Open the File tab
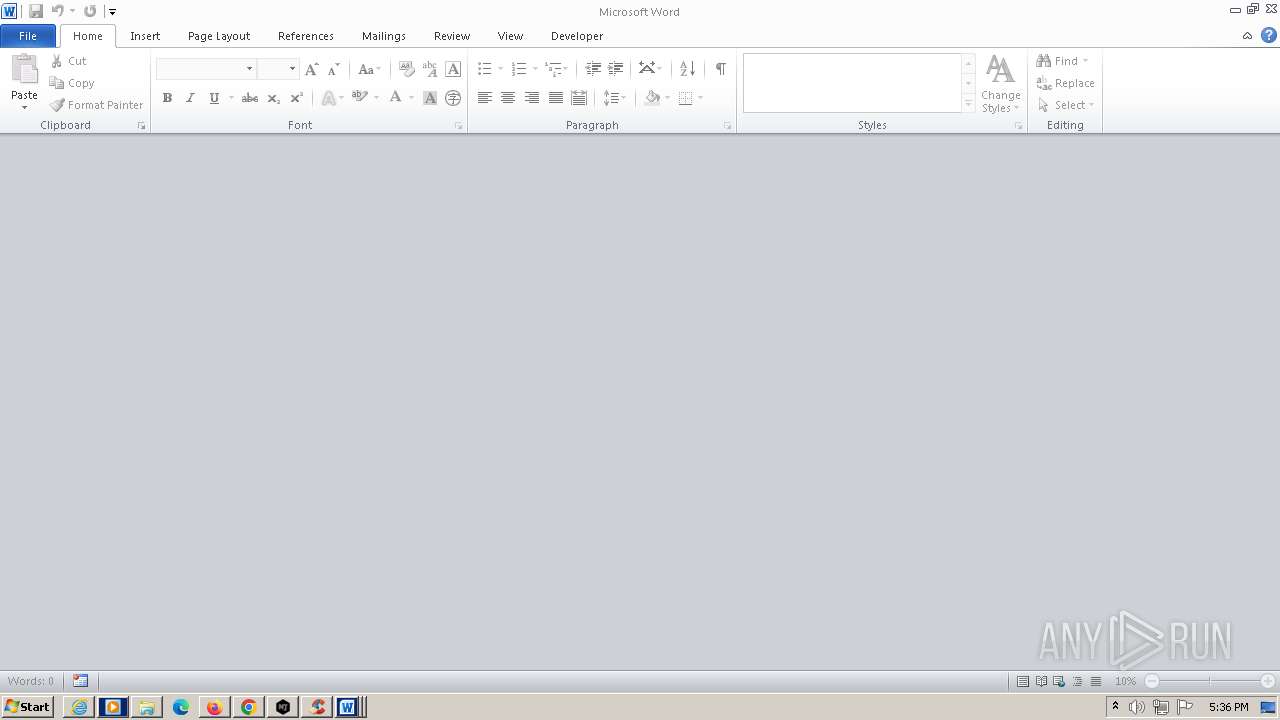 tap(28, 36)
